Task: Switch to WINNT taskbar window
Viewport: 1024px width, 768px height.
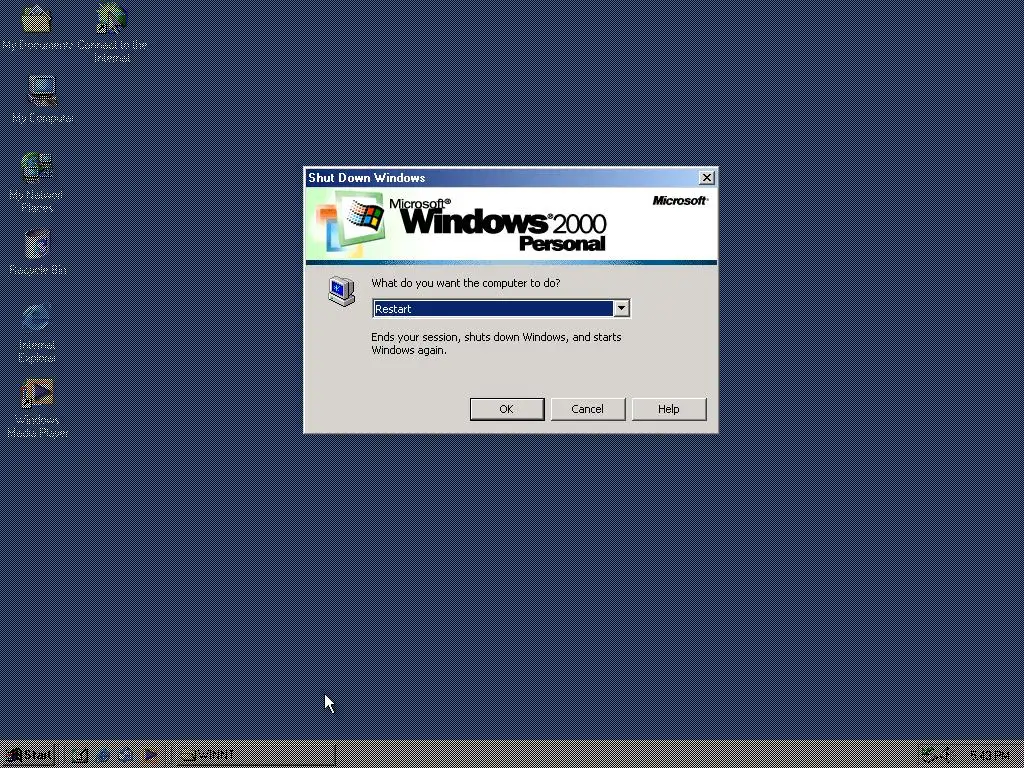Action: point(255,755)
